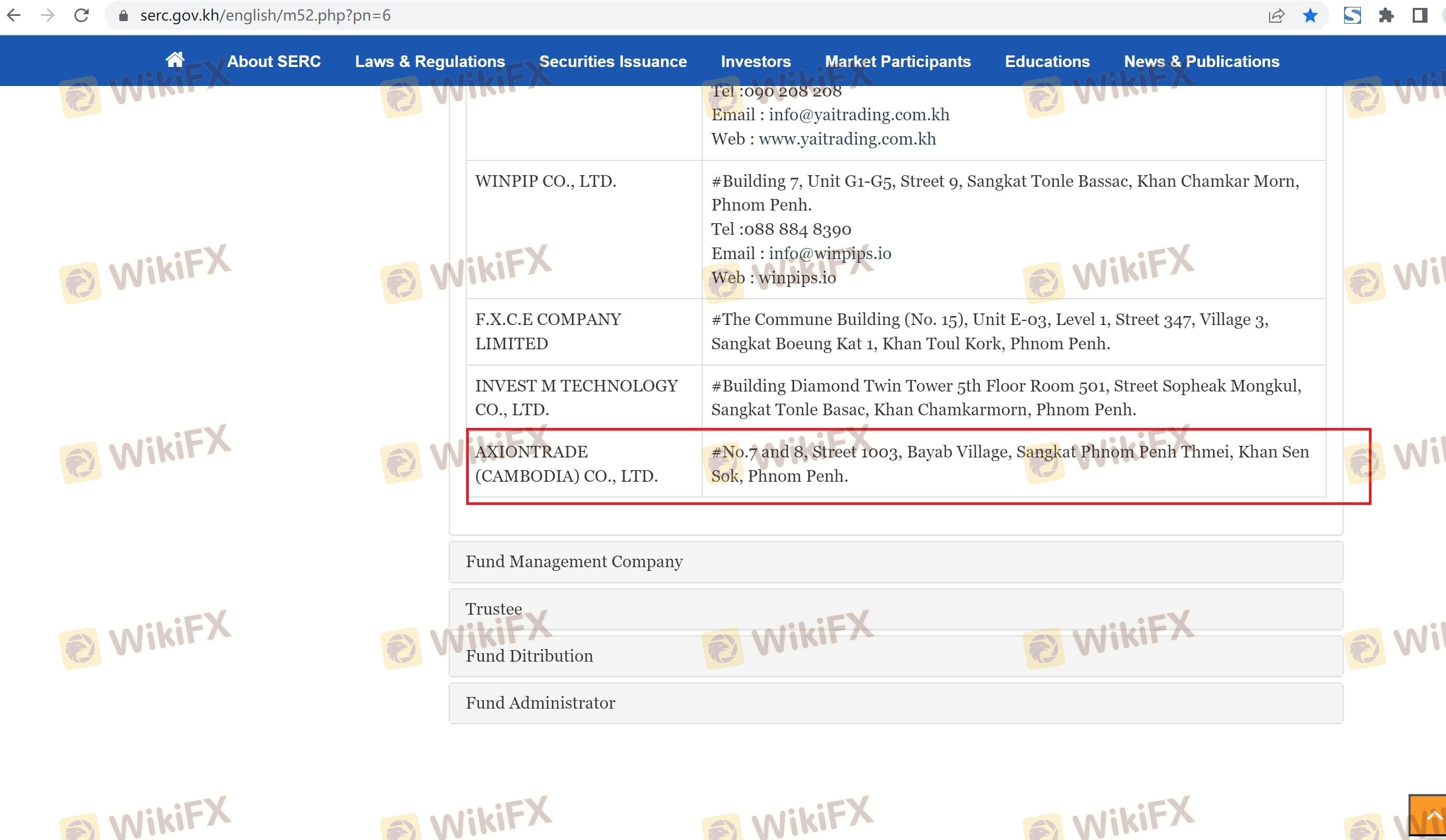
Task: Open the Laws & Regulations menu
Action: 430,61
